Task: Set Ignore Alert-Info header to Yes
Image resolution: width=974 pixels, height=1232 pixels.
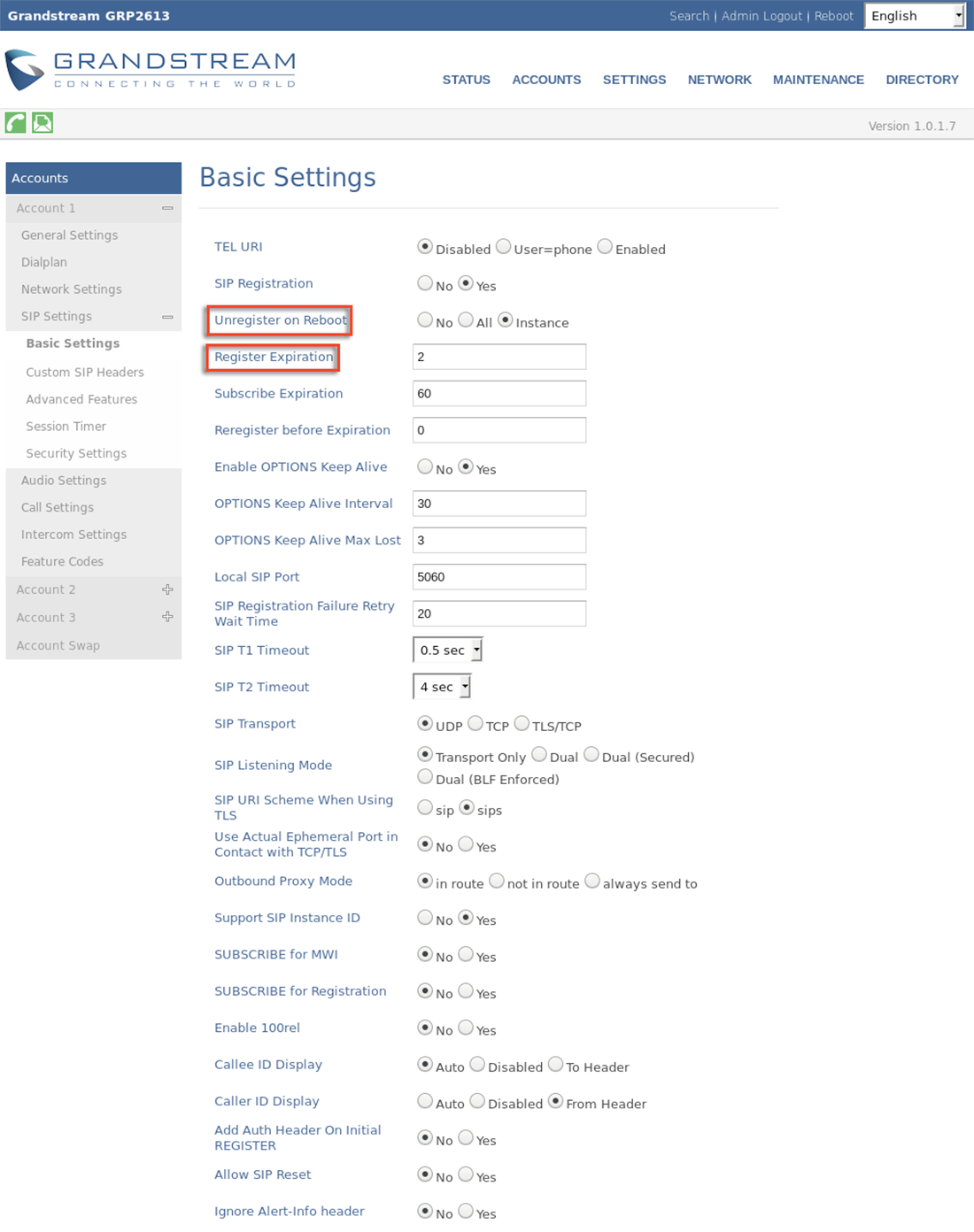Action: tap(466, 1212)
